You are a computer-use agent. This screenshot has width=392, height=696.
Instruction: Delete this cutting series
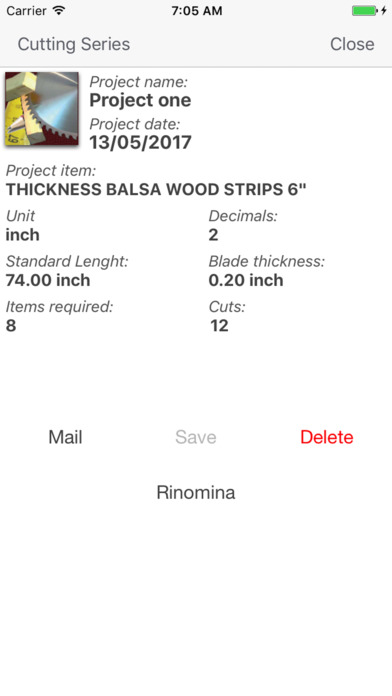point(327,437)
